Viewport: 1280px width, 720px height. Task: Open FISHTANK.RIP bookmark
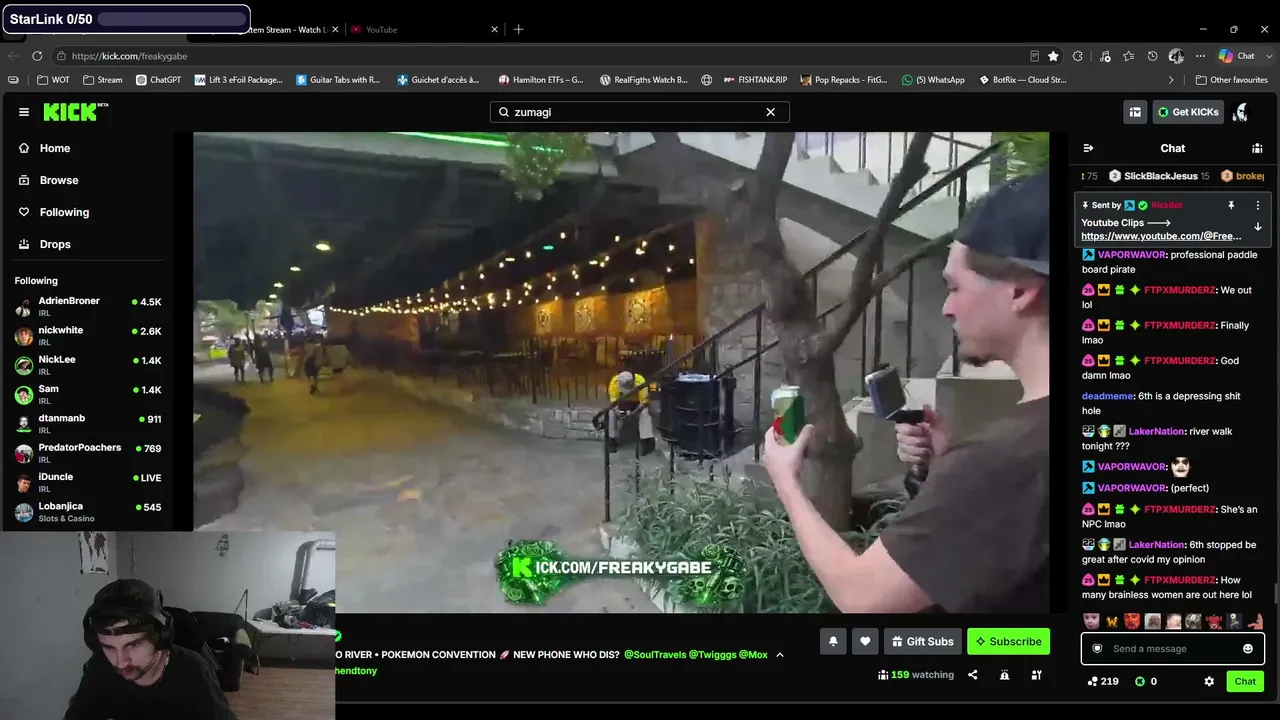coord(755,80)
